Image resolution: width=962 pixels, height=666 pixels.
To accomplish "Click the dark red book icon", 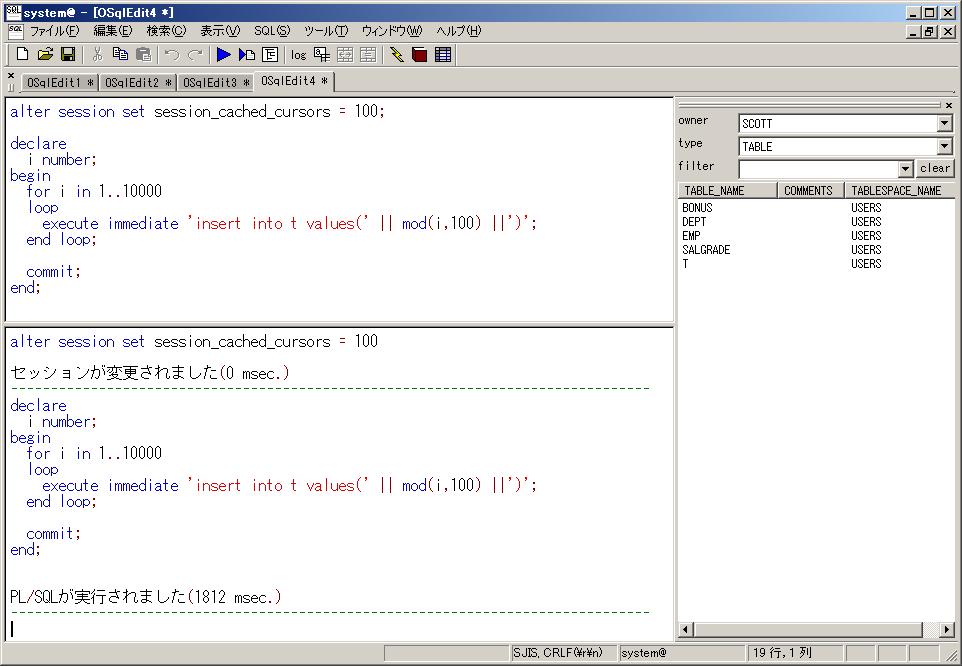I will coord(420,54).
